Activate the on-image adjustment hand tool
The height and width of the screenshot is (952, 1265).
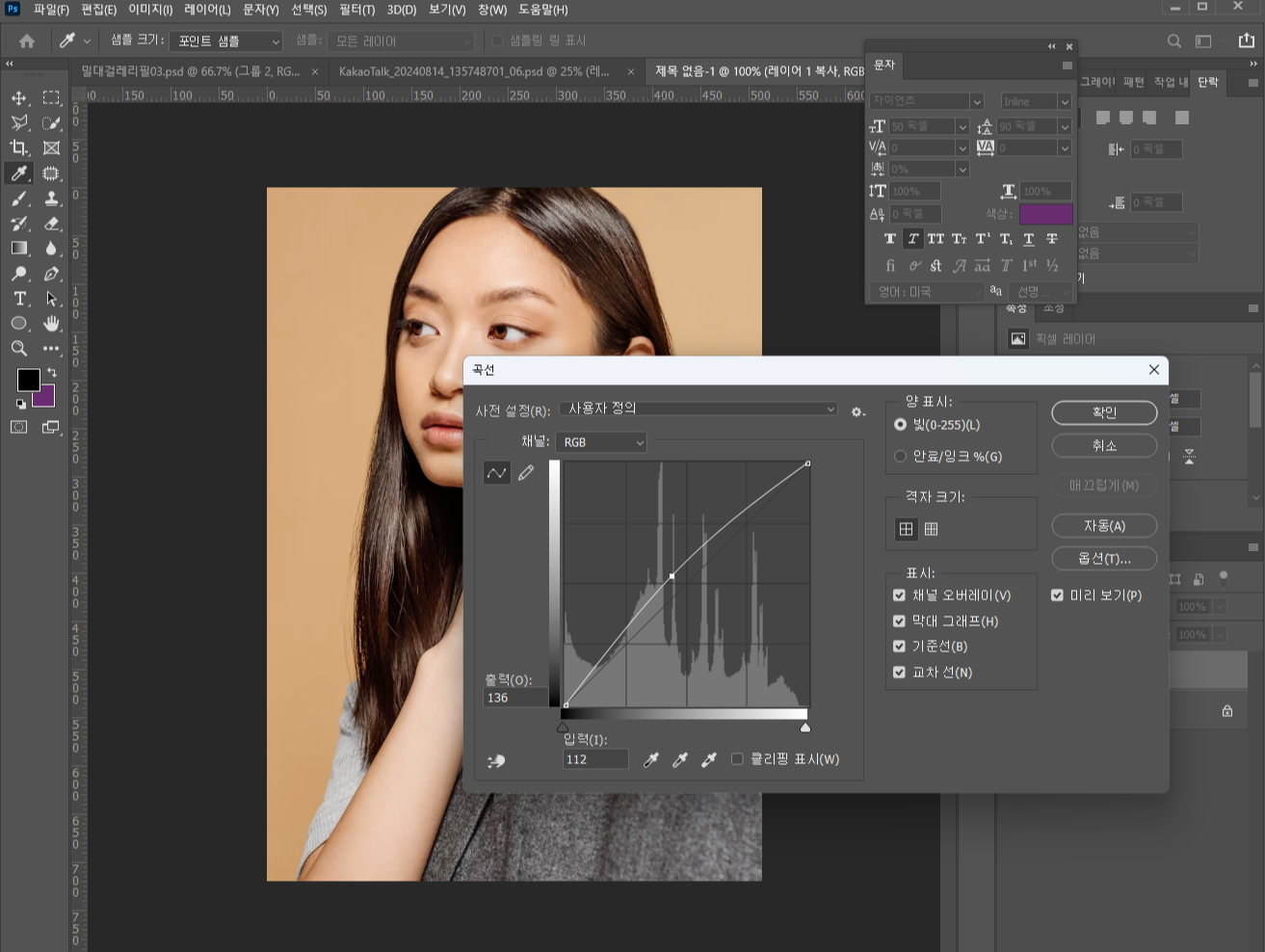496,761
